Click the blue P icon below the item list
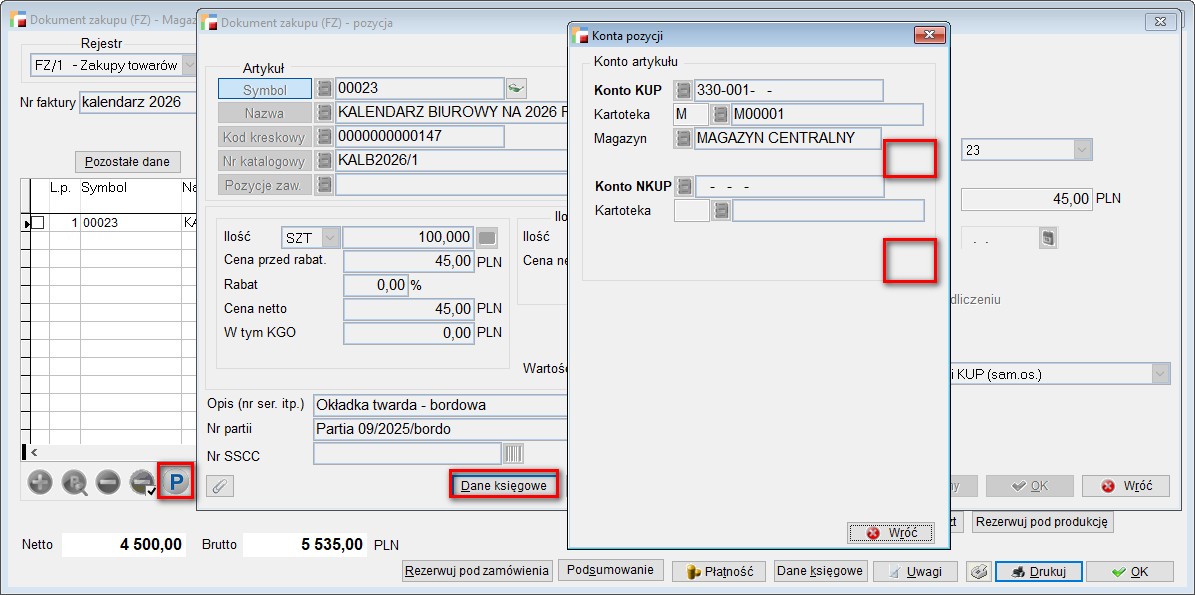The height and width of the screenshot is (595, 1195). tap(176, 483)
